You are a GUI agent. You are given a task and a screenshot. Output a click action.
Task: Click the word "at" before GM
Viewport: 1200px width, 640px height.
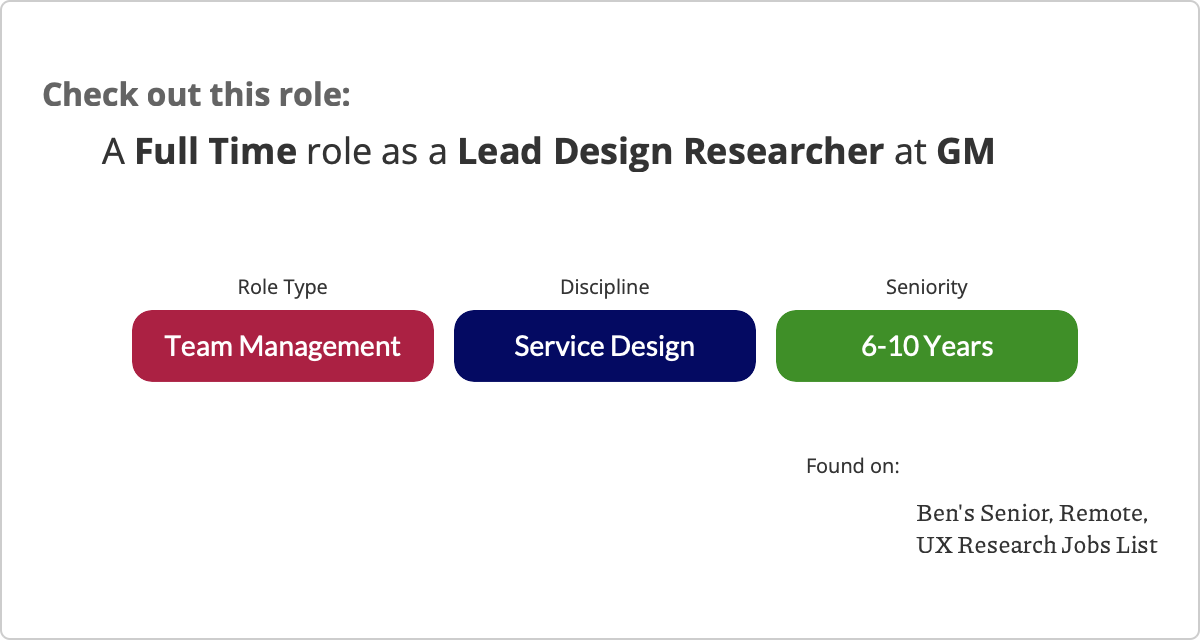(x=910, y=152)
